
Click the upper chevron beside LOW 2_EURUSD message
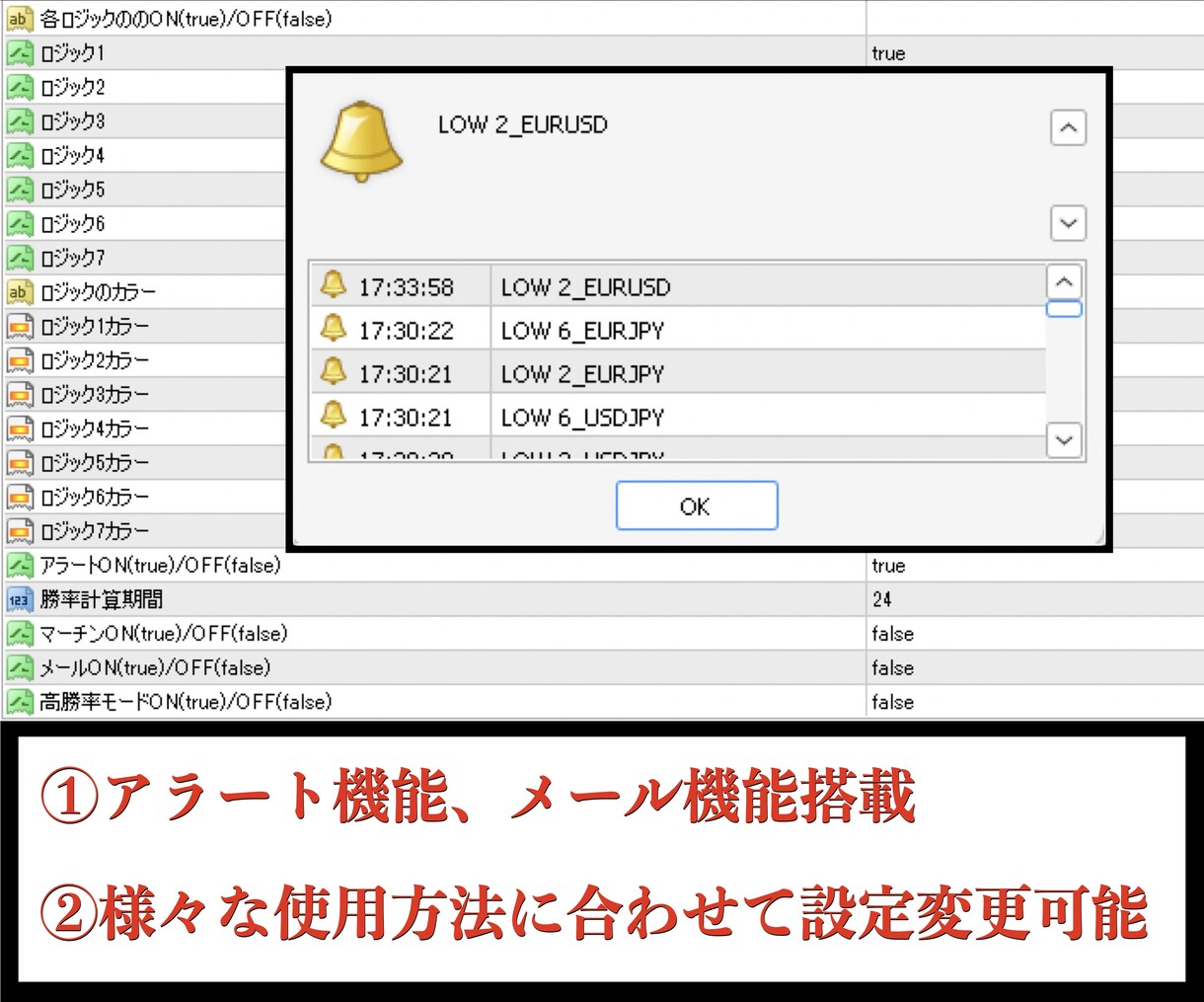pyautogui.click(x=1068, y=127)
